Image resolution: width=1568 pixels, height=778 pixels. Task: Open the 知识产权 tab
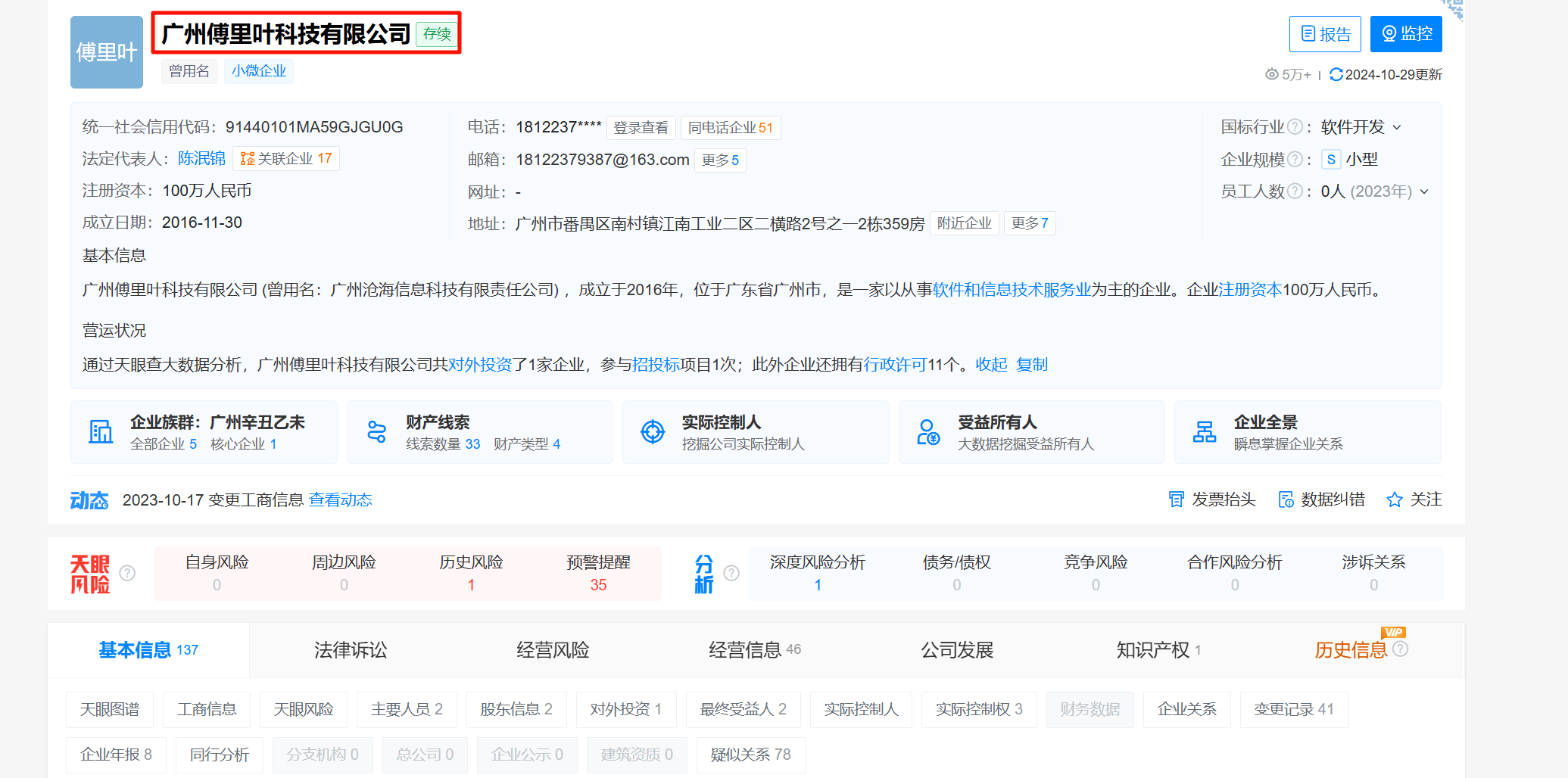tap(1152, 650)
